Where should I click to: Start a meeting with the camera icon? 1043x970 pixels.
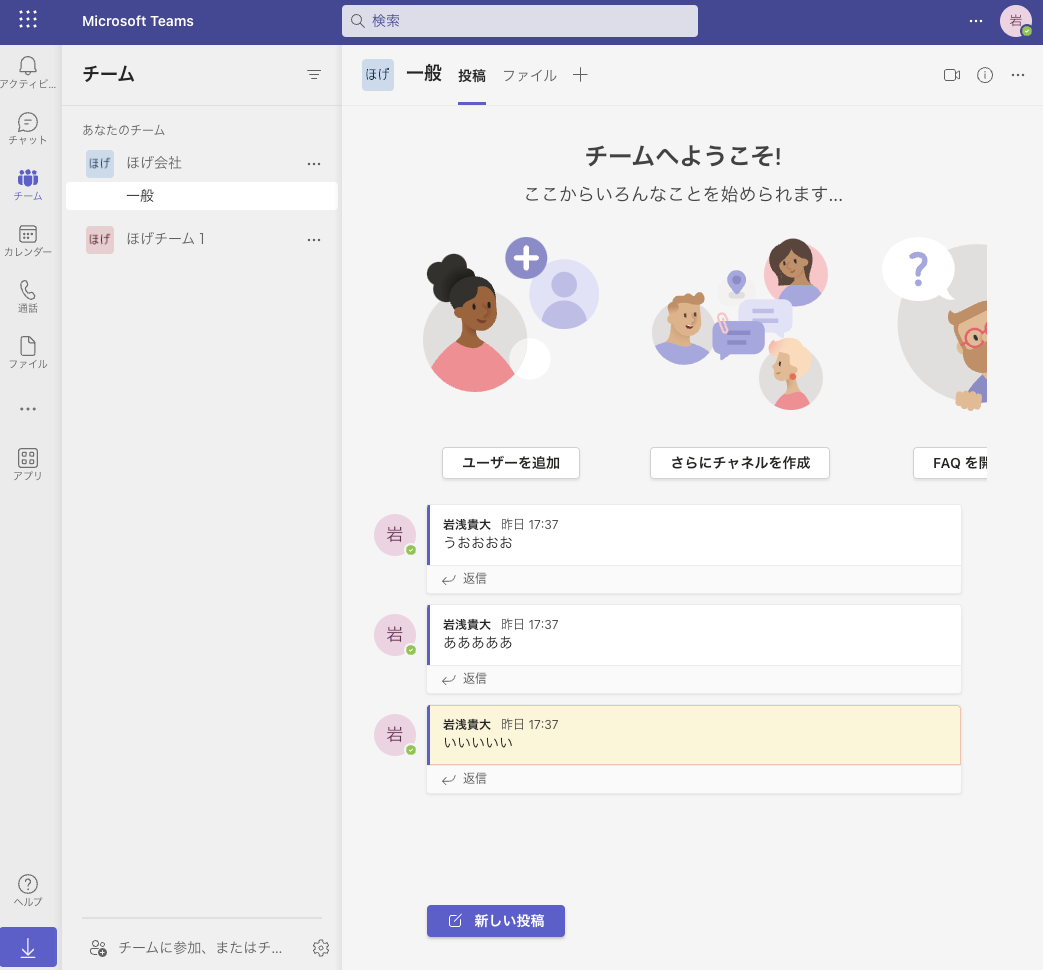951,75
